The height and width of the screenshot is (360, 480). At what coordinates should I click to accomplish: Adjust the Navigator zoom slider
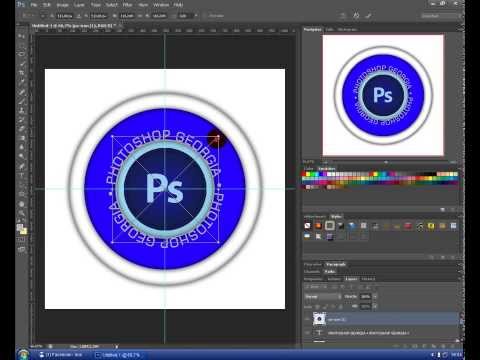coord(386,162)
